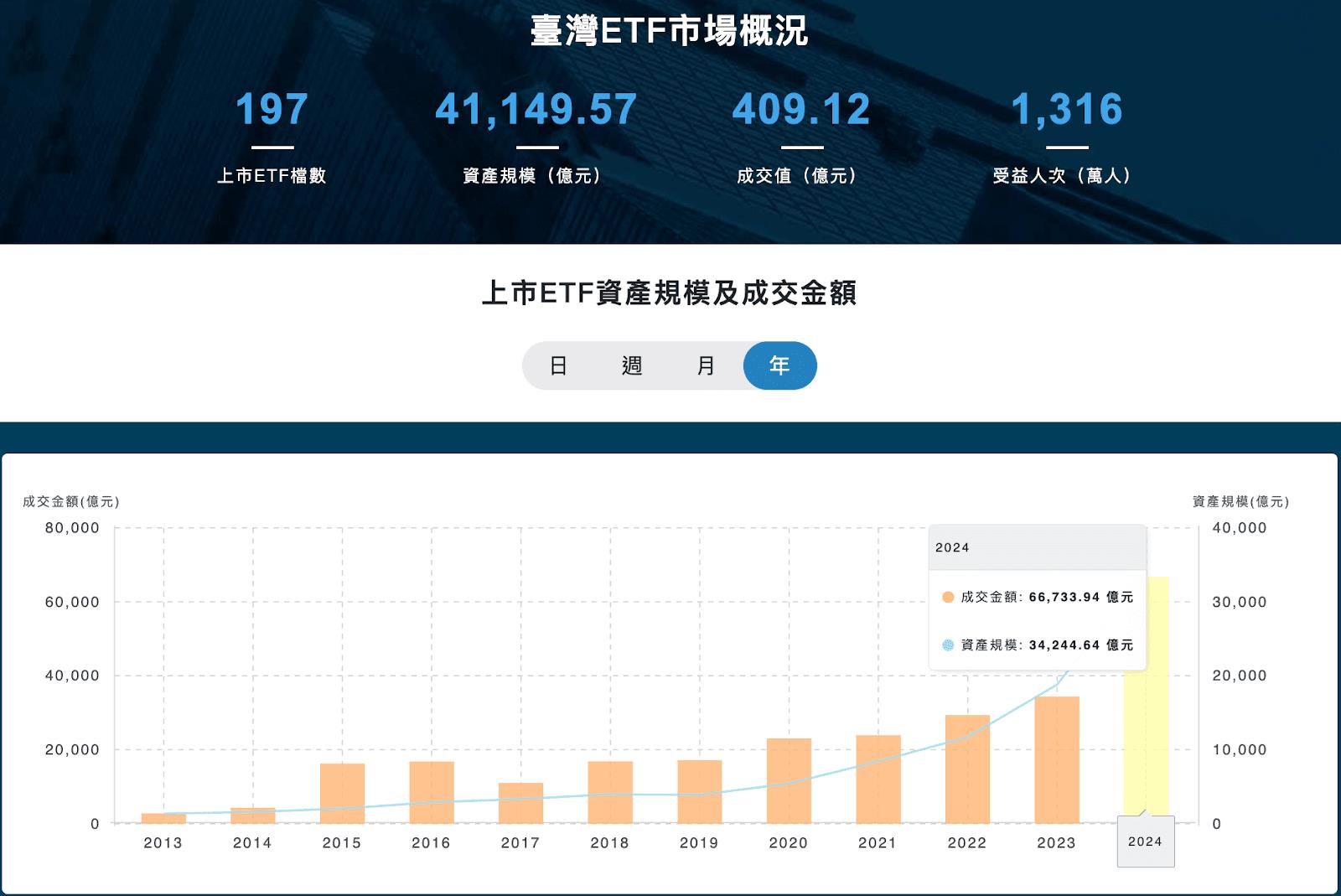Click the 2018 orange bar

(610, 792)
